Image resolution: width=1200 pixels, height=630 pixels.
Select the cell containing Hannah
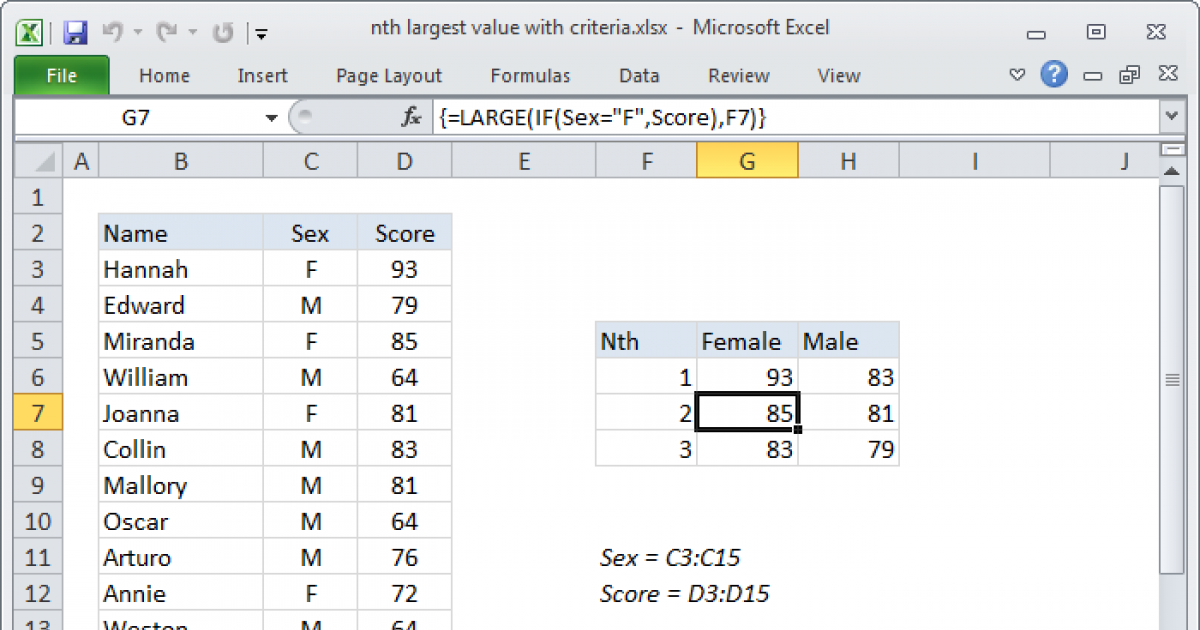pos(181,270)
